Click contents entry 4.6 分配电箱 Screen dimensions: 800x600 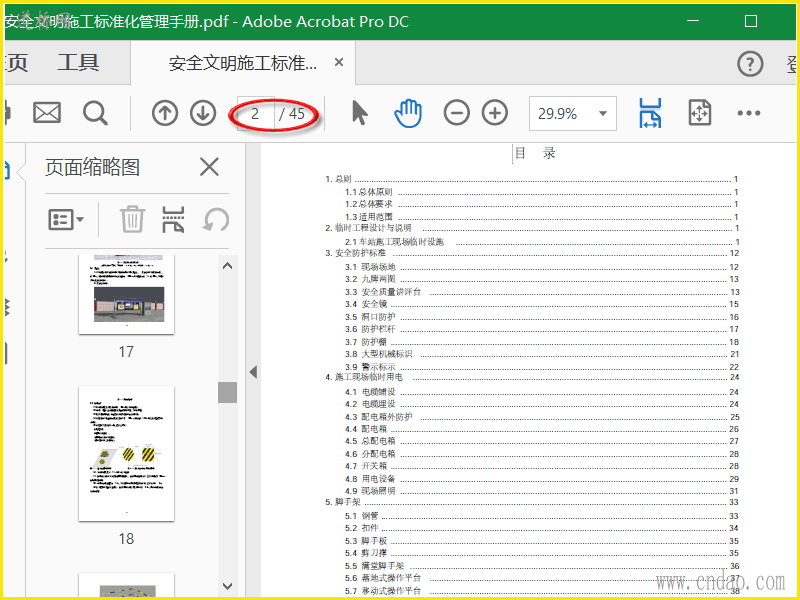(541, 454)
